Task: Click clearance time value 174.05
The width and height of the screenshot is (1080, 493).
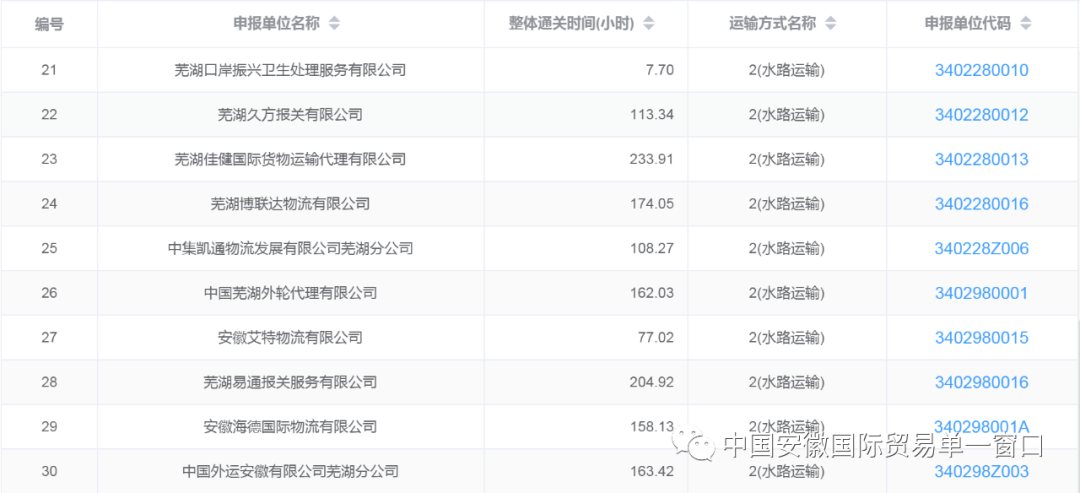Action: pos(652,204)
